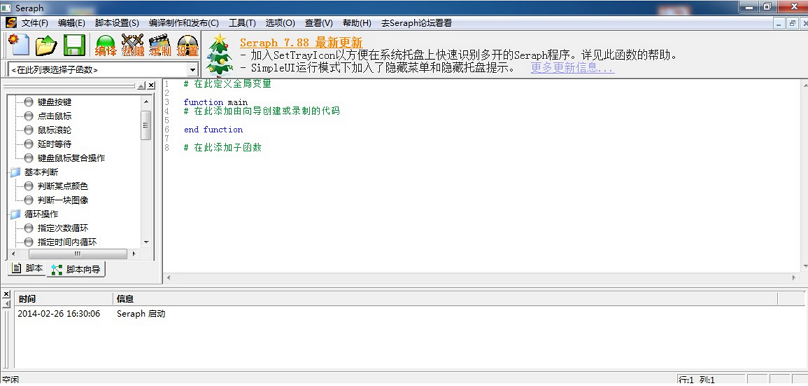Open the 工具(T) menu

(x=242, y=23)
